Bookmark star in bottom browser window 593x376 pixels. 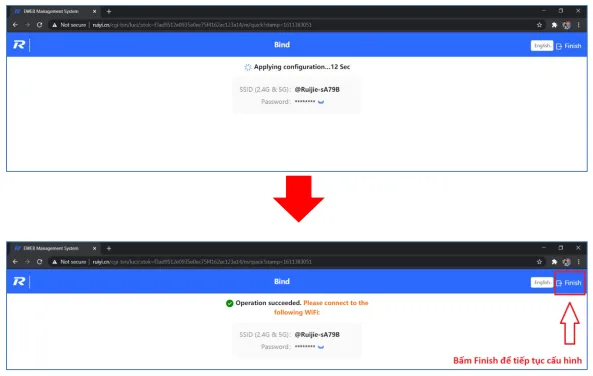click(x=539, y=262)
